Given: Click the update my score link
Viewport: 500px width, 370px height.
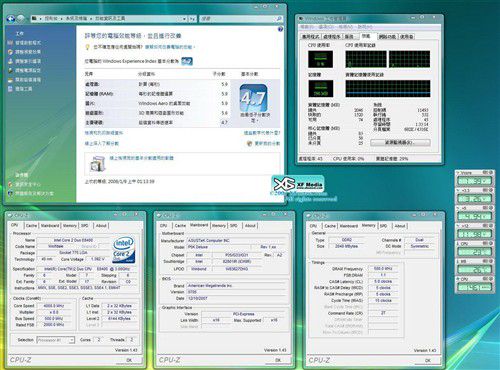Looking at the screenshot, I should [x=267, y=143].
